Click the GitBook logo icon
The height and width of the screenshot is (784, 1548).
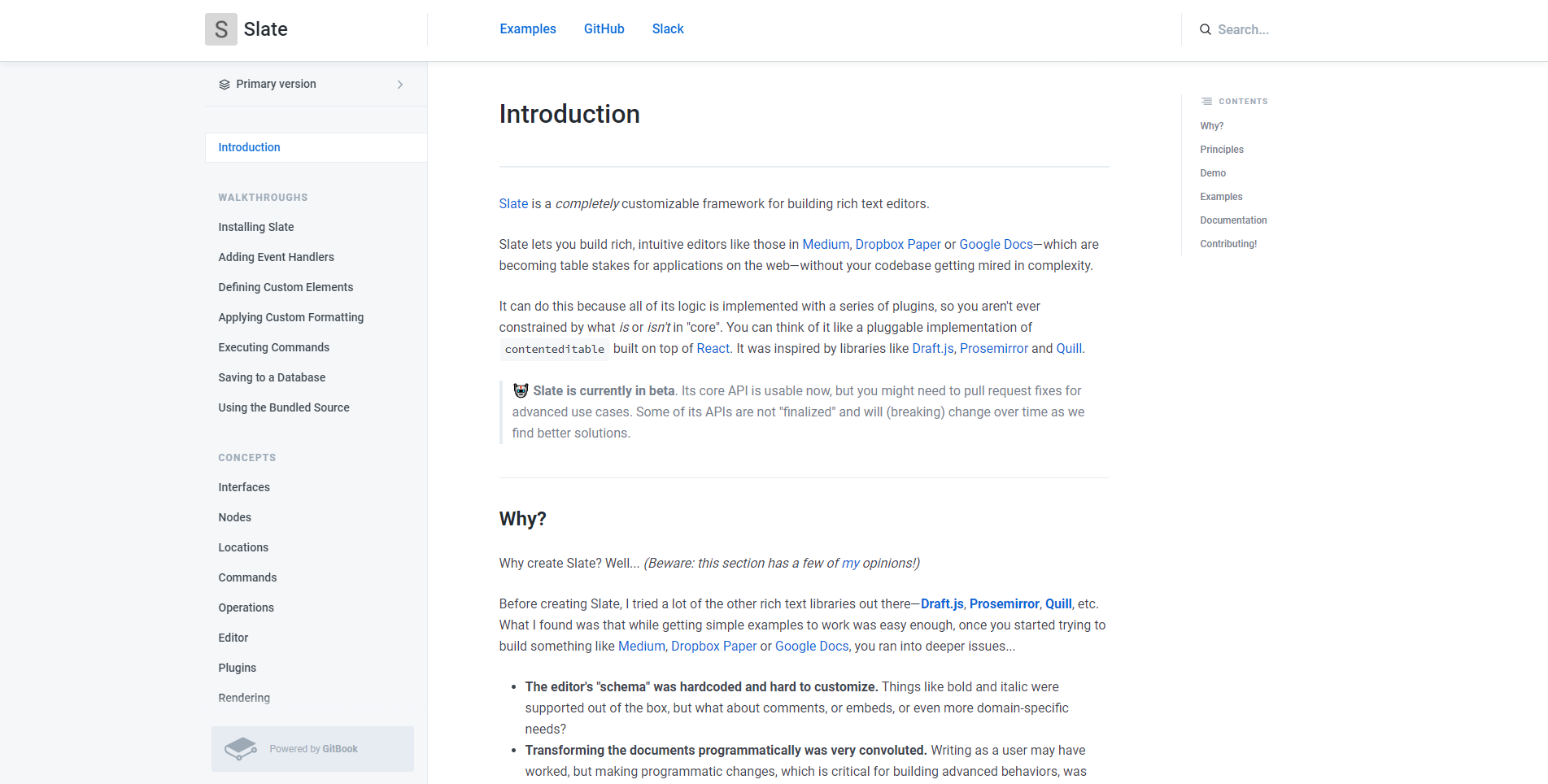coord(241,749)
